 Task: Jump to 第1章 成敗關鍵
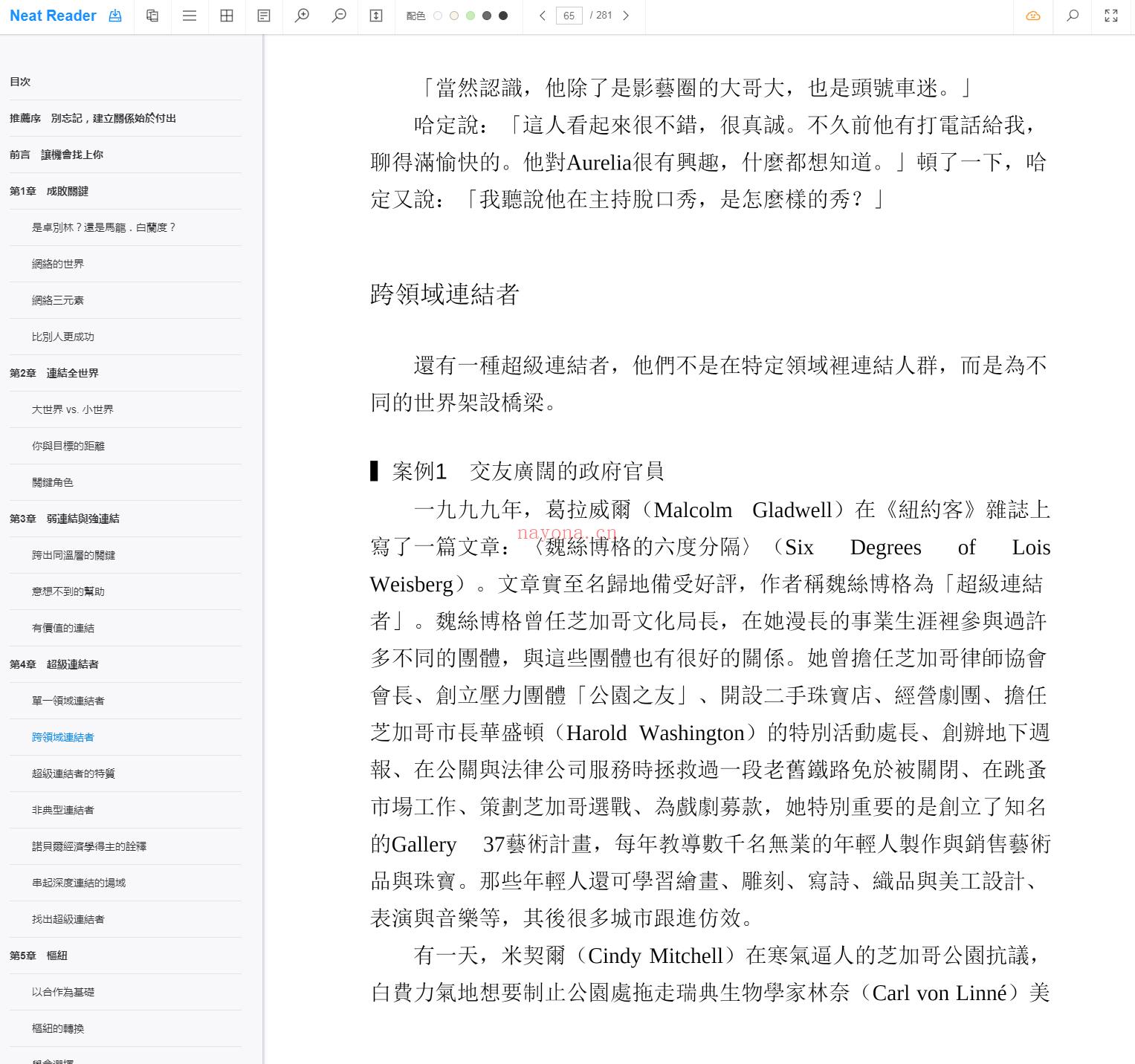[x=49, y=191]
